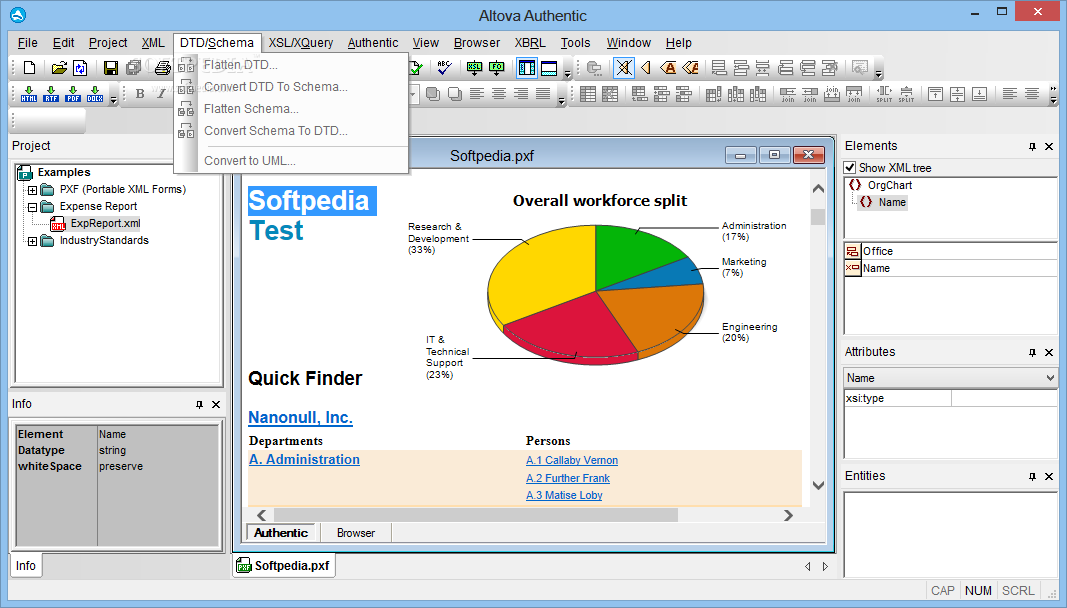Open the Attributes Name dropdown

1050,378
